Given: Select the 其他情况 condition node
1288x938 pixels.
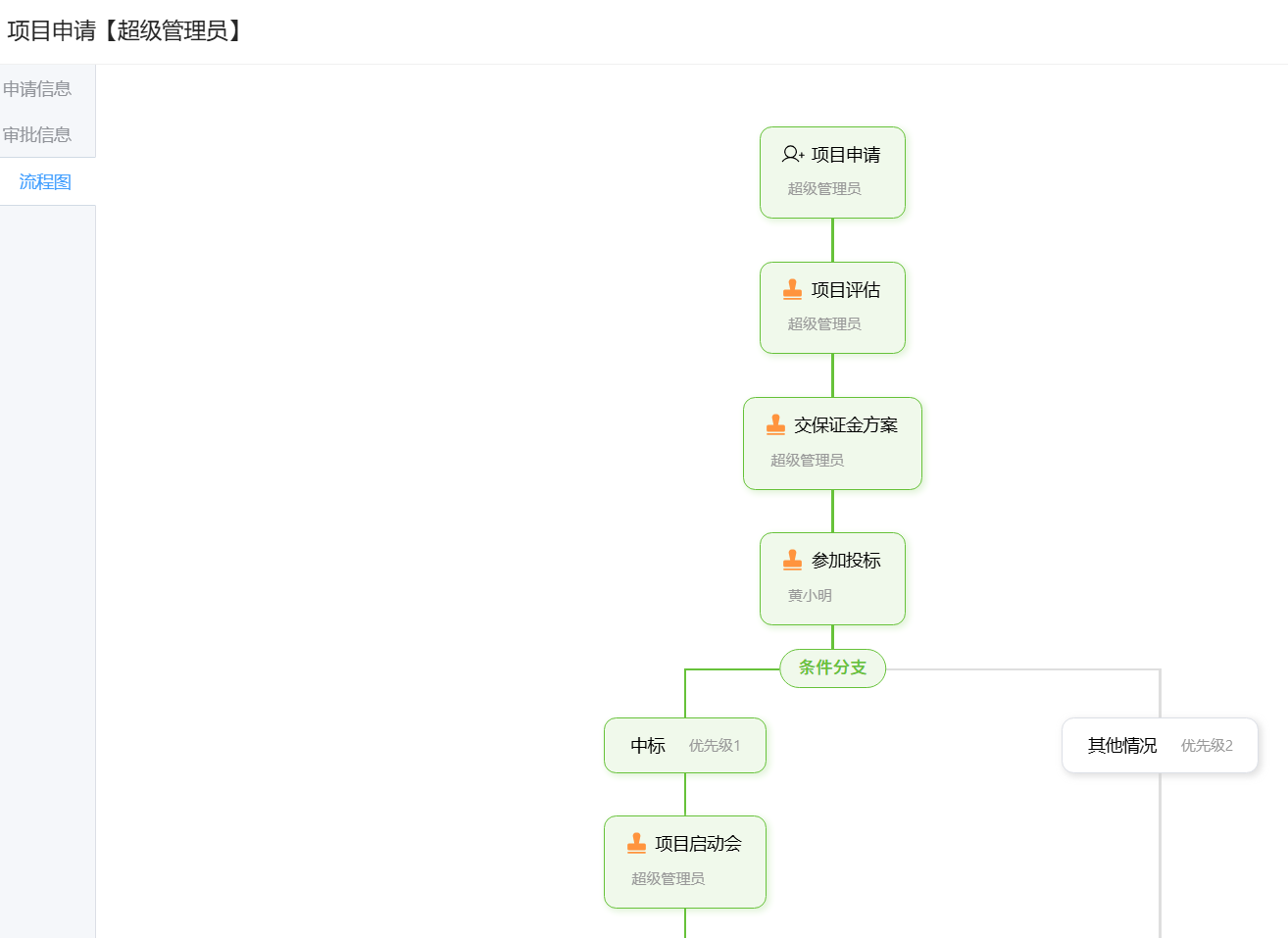Looking at the screenshot, I should [1122, 746].
